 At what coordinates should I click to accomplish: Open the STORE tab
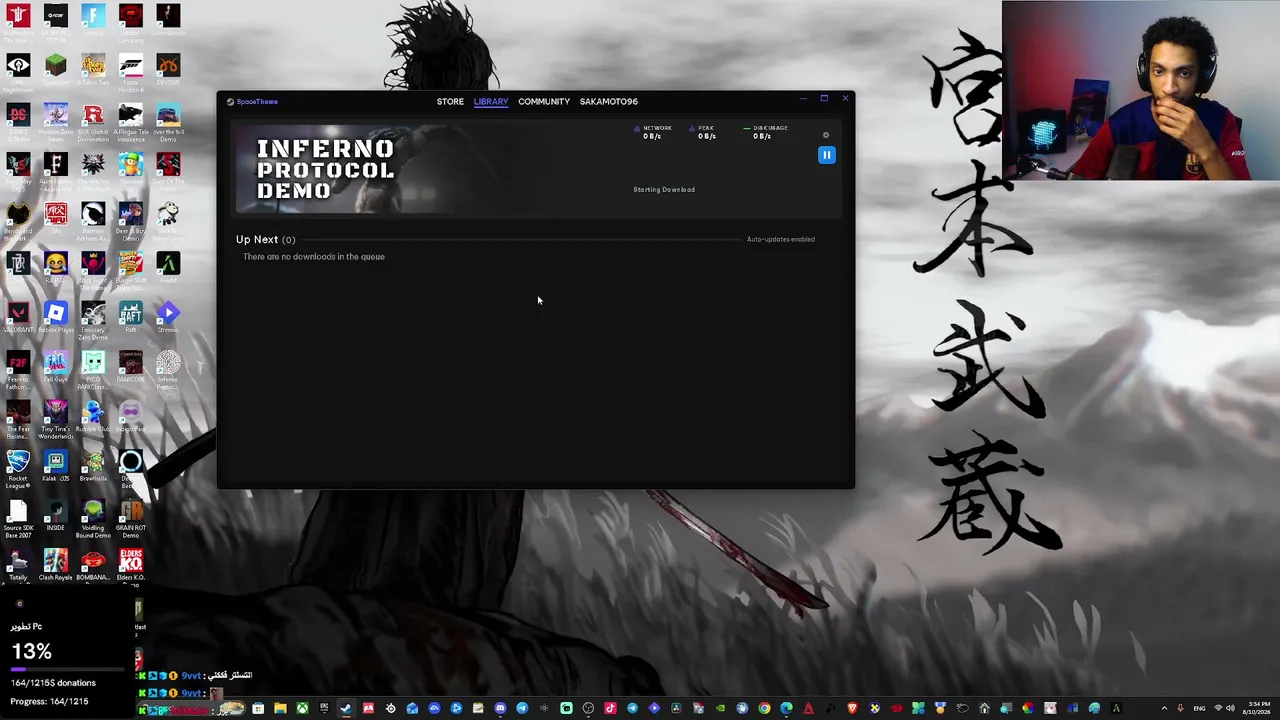[450, 101]
